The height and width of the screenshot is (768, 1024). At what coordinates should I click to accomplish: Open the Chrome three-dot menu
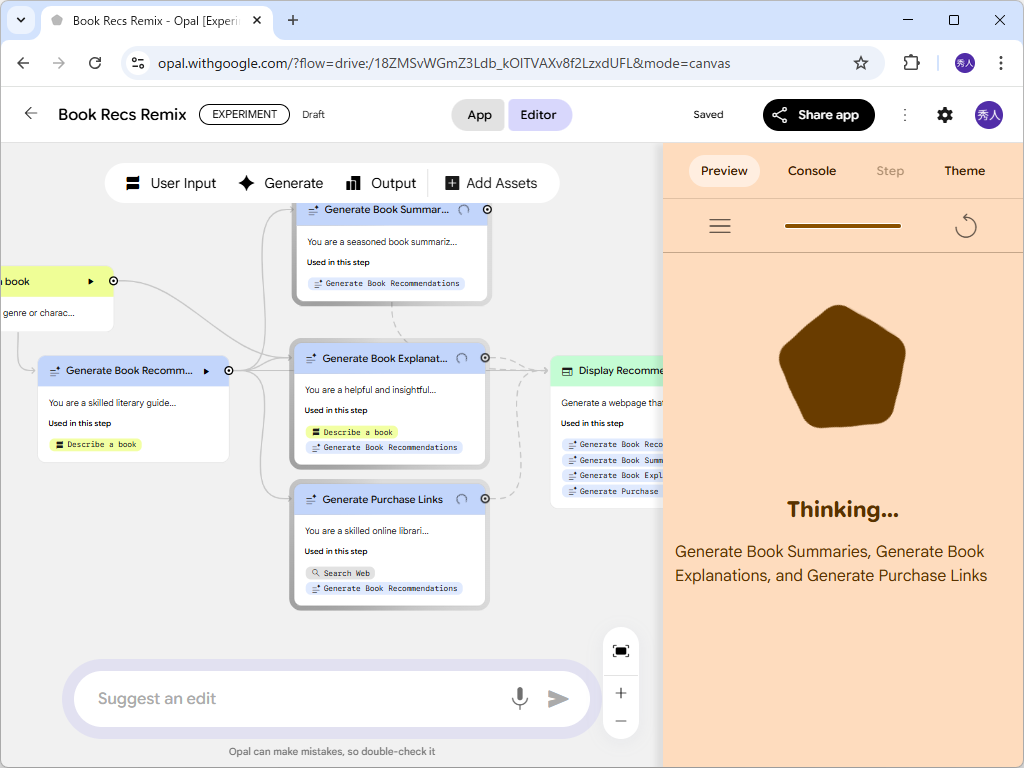(1000, 63)
